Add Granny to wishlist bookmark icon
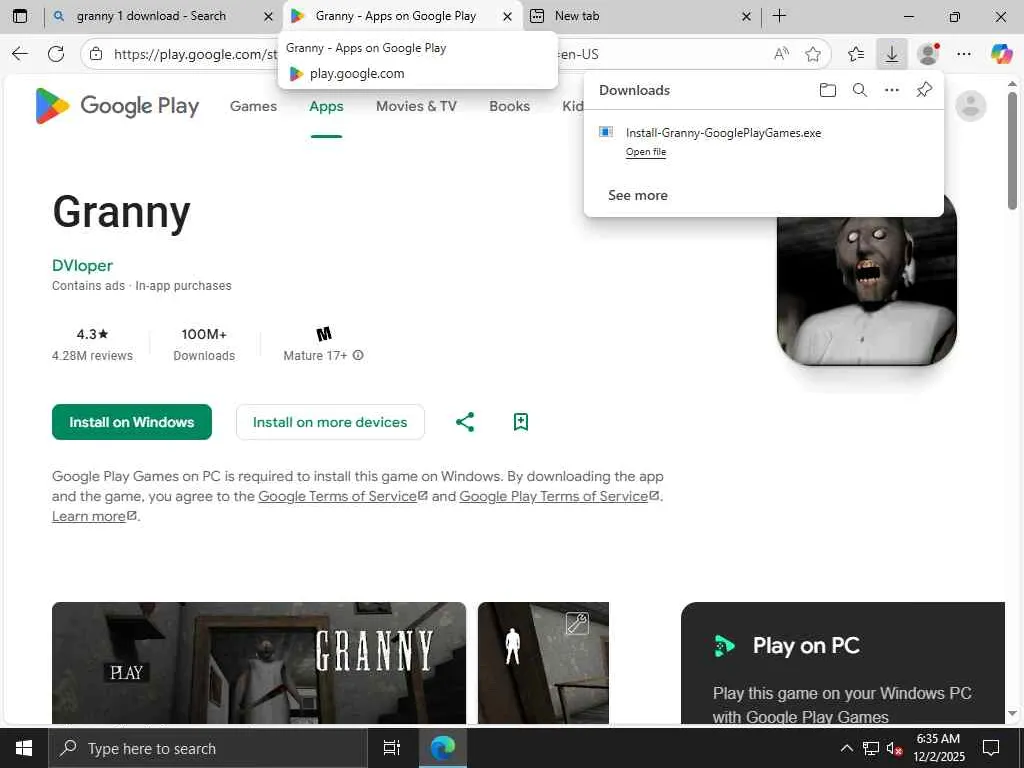This screenshot has width=1024, height=768. click(520, 422)
